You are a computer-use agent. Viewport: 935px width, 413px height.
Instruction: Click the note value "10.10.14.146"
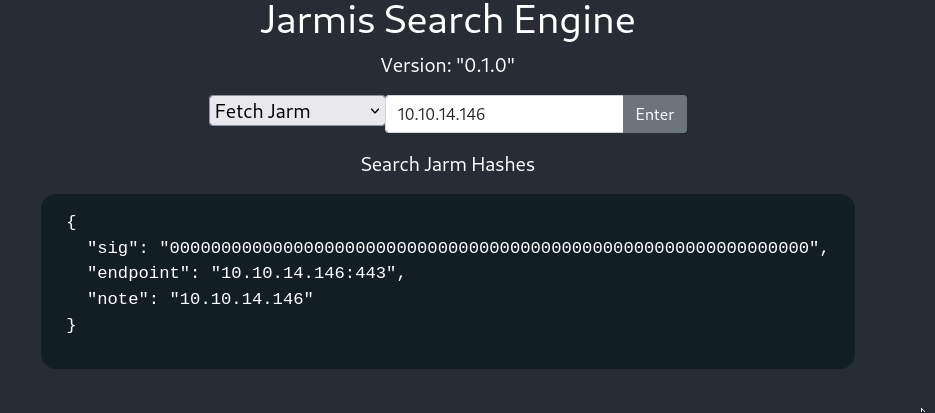(x=241, y=300)
